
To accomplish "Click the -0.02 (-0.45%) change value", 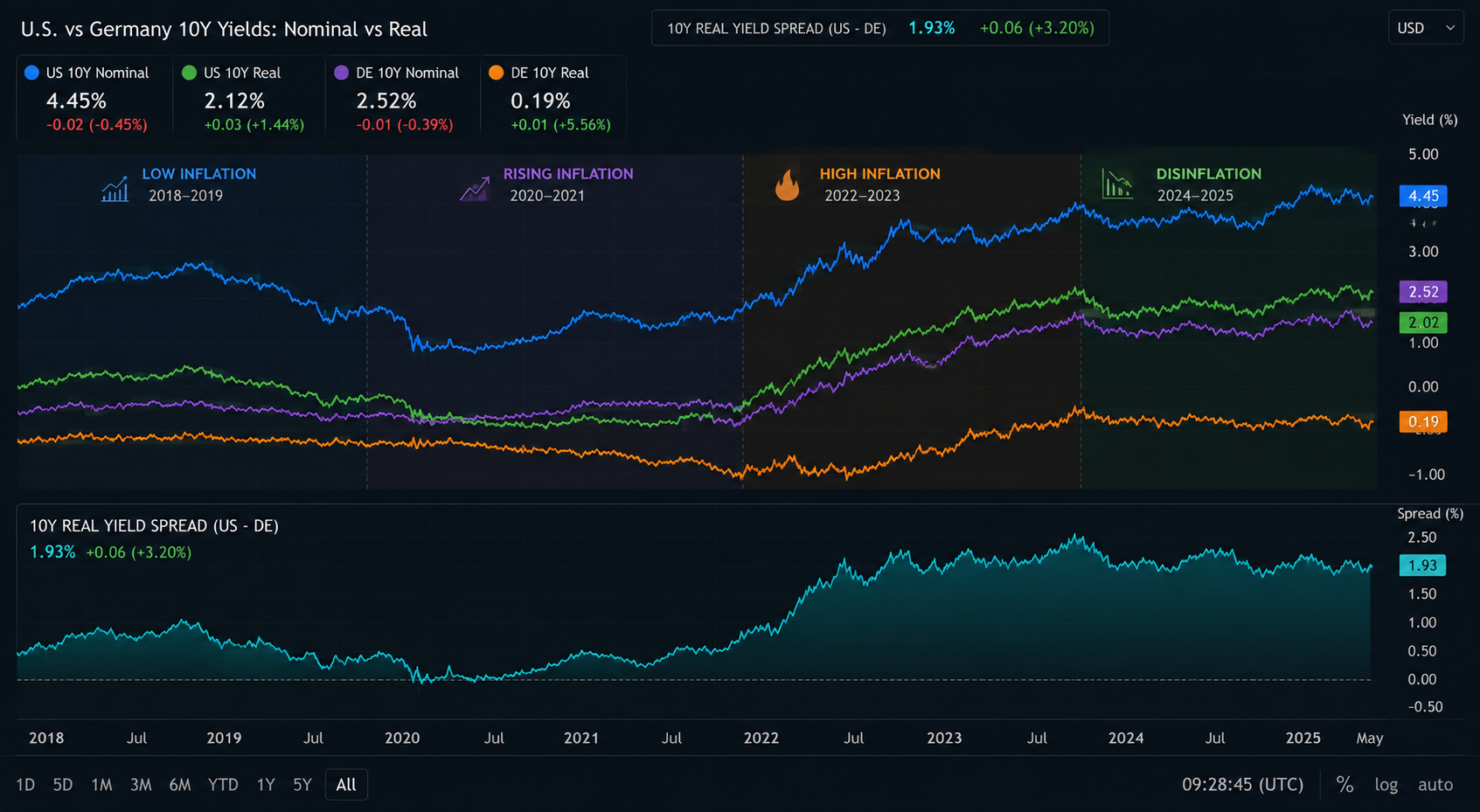I will tap(96, 125).
